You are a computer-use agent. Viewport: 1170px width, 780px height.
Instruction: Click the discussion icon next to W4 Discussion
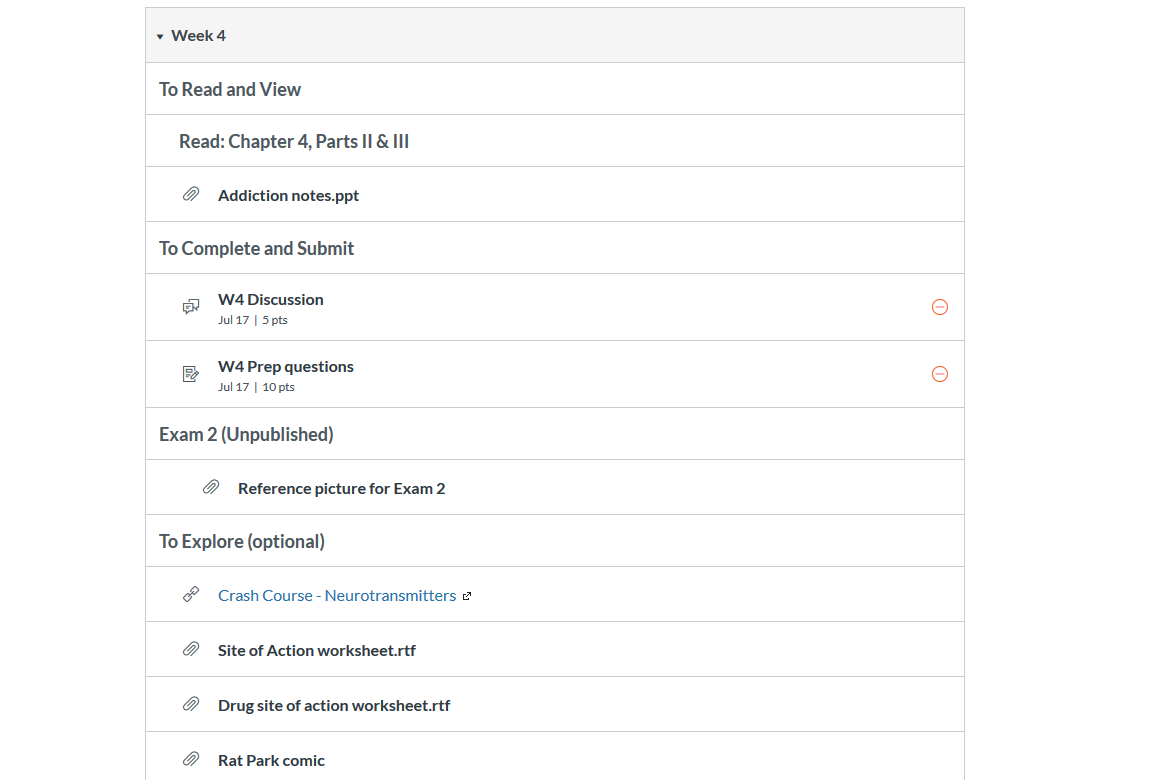click(191, 307)
